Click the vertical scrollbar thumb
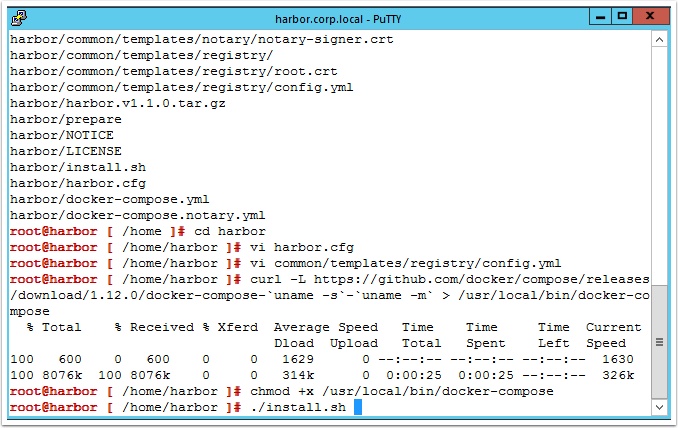 click(659, 342)
